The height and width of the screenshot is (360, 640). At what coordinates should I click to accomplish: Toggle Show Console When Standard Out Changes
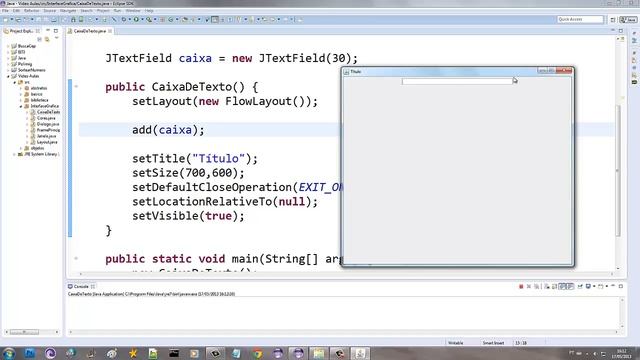[562, 287]
